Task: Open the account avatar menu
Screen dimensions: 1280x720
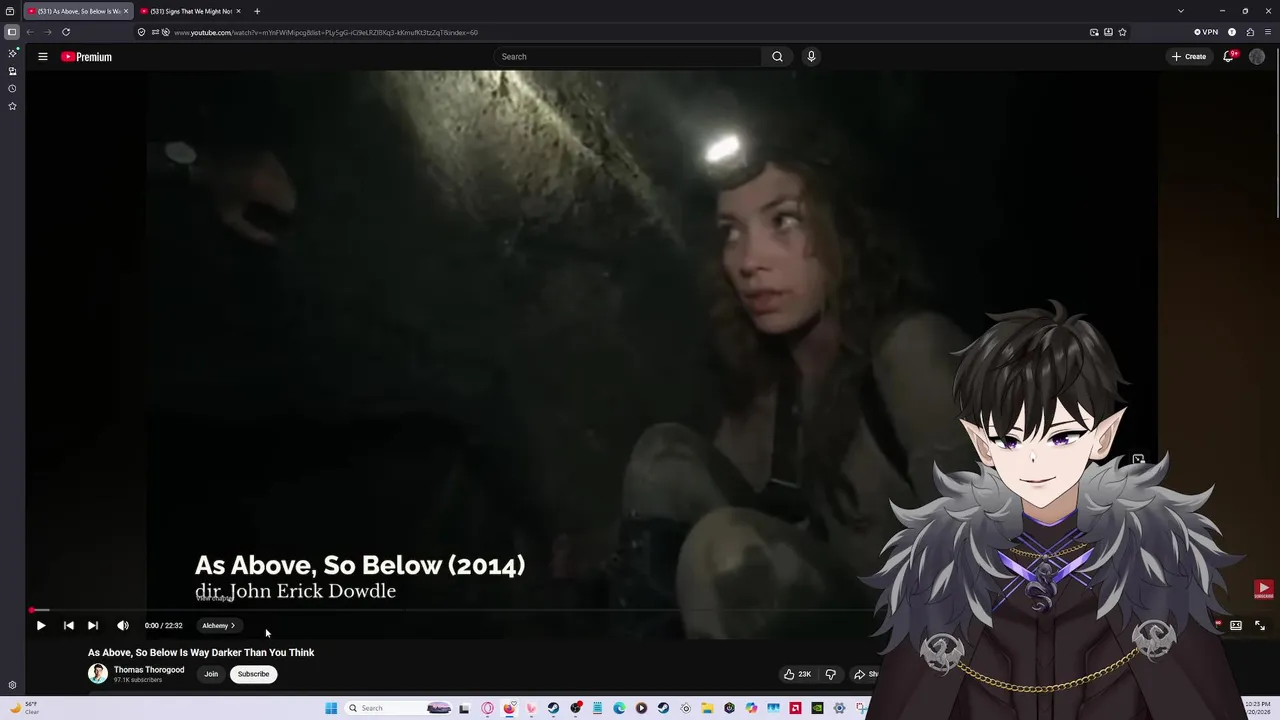Action: 1257,56
